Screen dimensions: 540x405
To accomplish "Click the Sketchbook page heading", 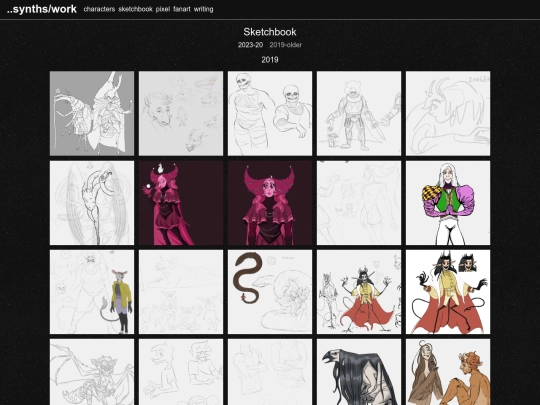I will (x=270, y=32).
